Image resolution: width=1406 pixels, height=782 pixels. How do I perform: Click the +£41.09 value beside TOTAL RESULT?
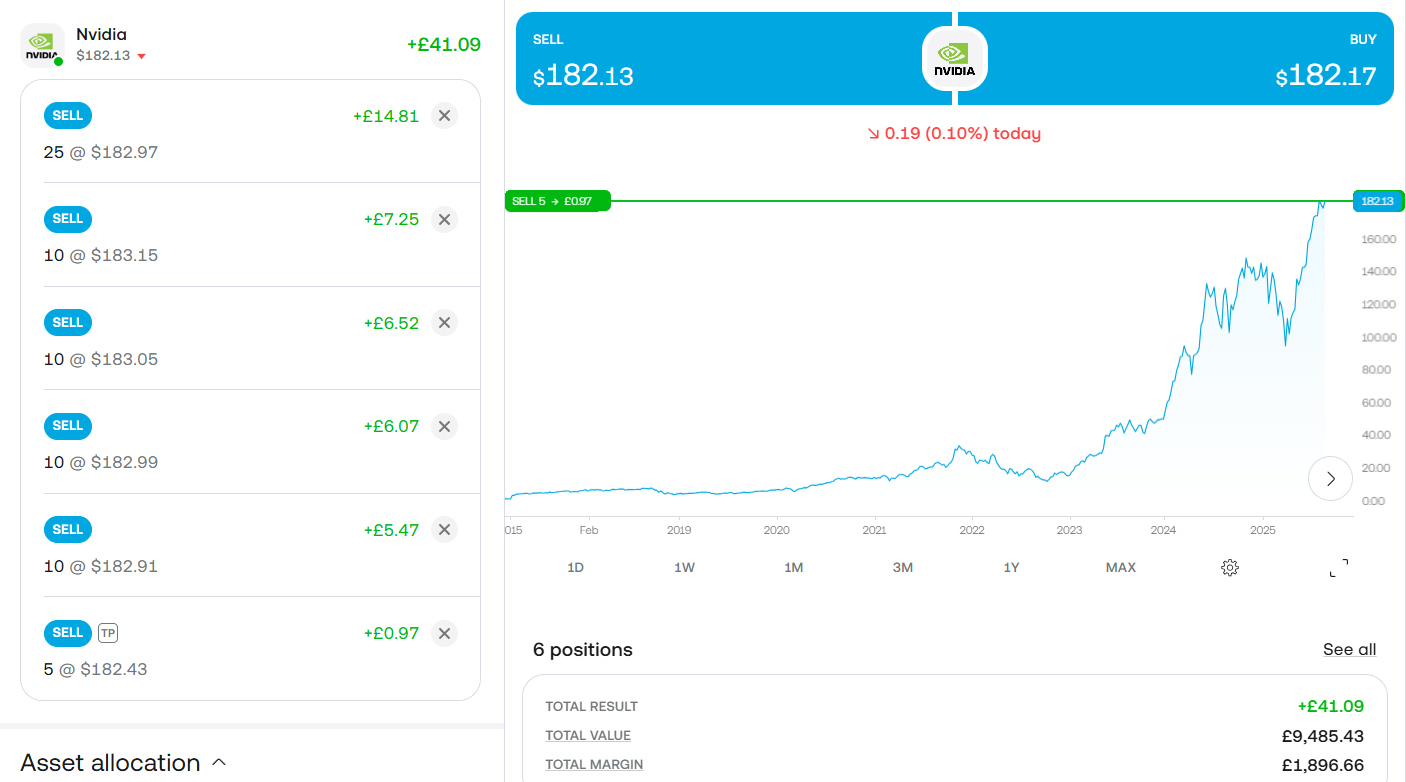[1331, 707]
